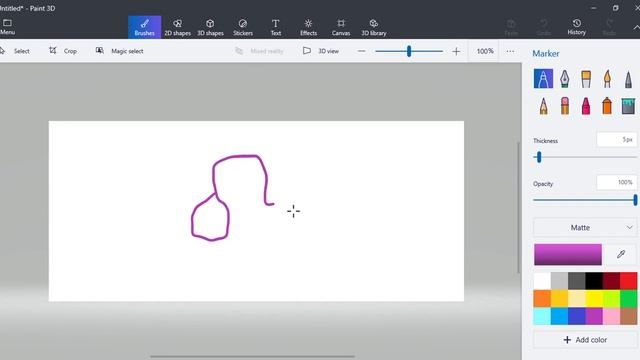Image resolution: width=640 pixels, height=360 pixels.
Task: Choose the orange color swatch
Action: 542,298
